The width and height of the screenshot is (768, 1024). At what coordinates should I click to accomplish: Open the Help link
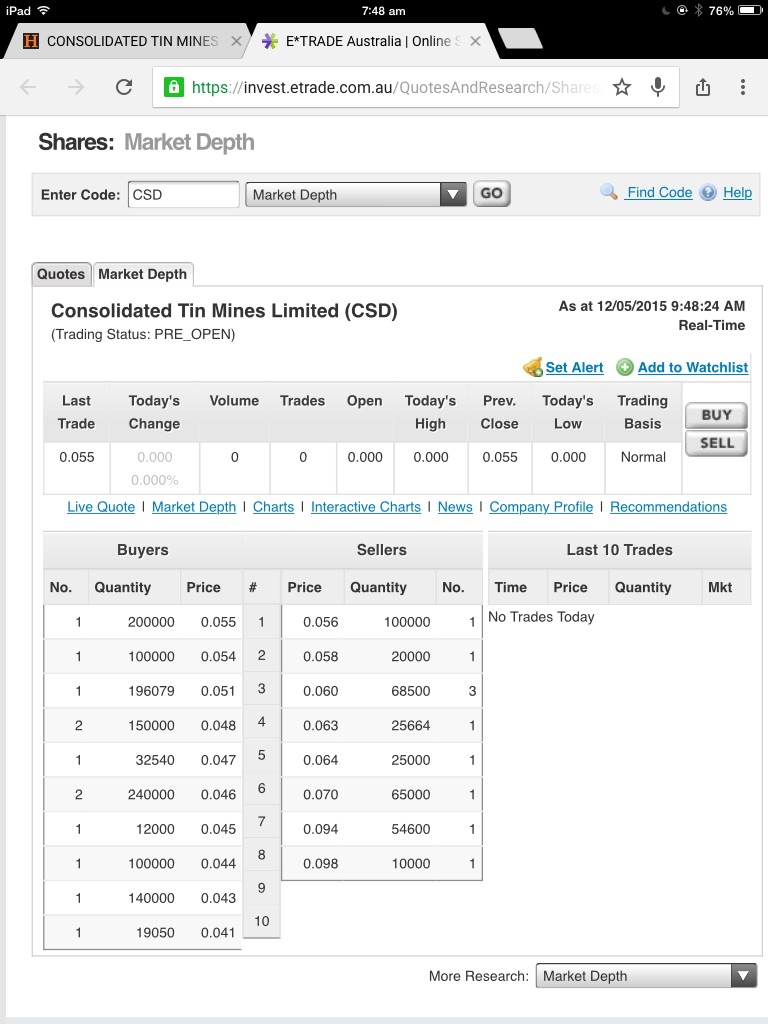[x=737, y=193]
